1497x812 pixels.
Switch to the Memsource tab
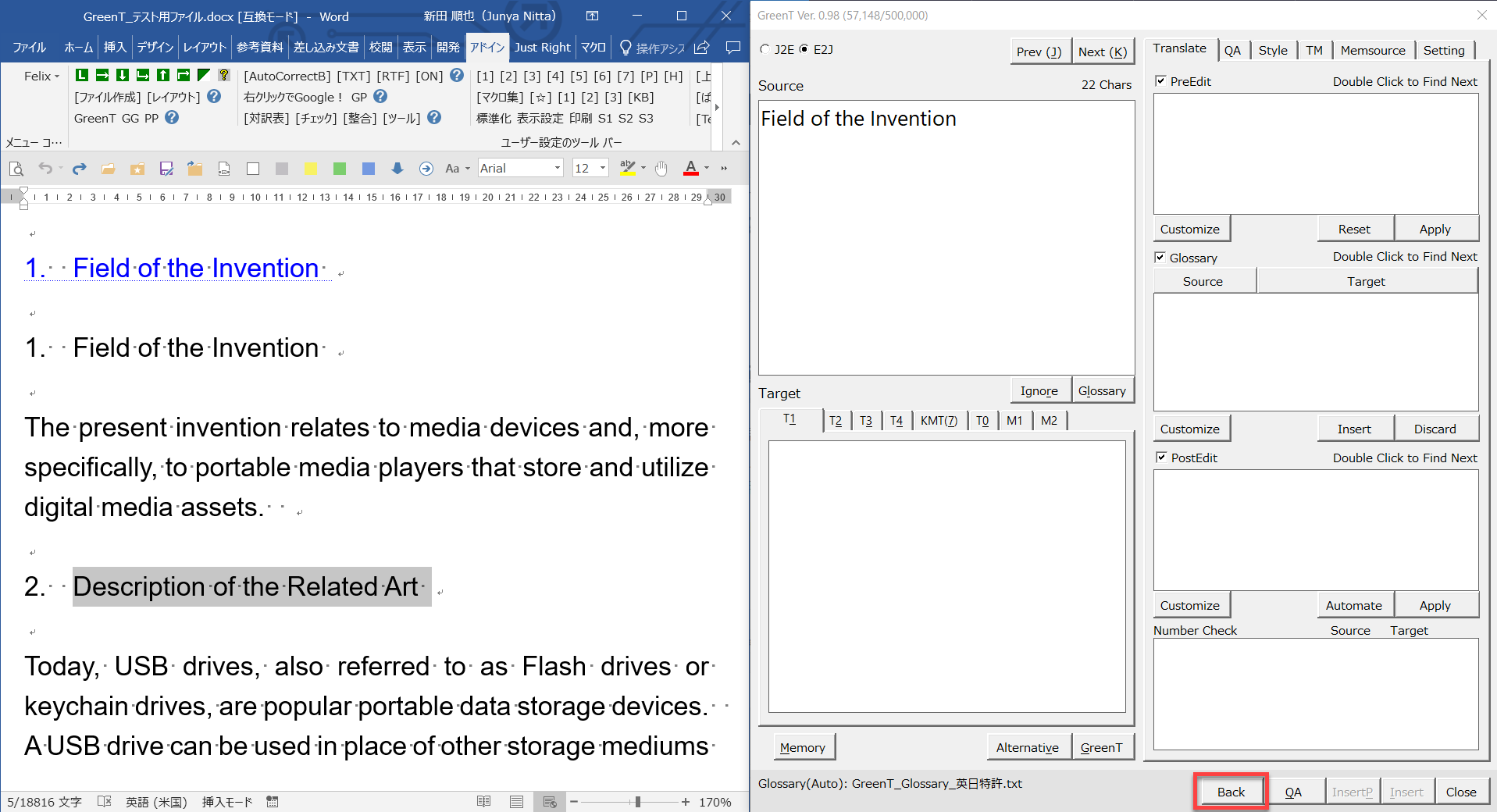pyautogui.click(x=1372, y=51)
